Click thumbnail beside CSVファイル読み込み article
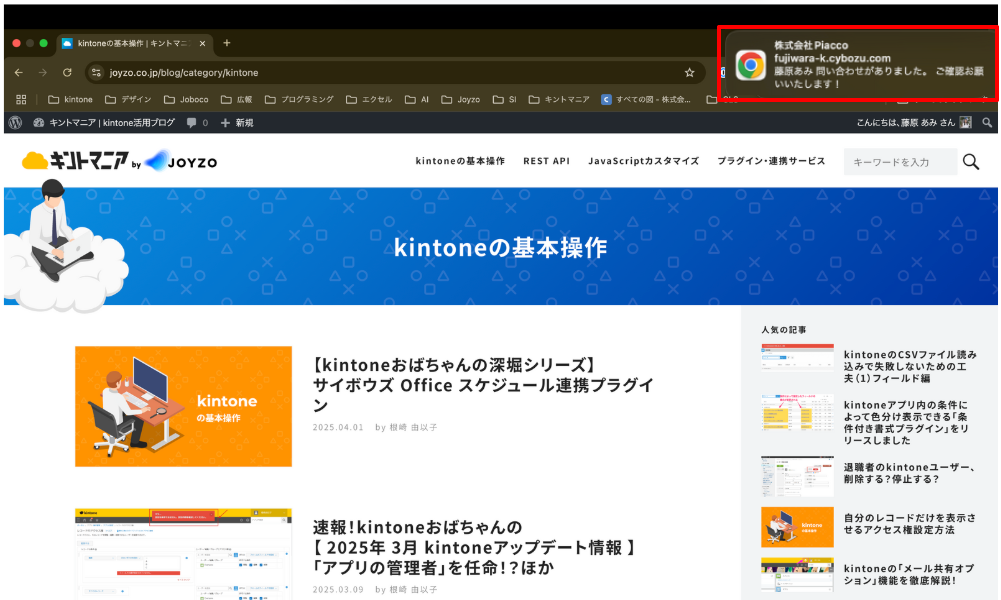1001x600 pixels. [797, 358]
